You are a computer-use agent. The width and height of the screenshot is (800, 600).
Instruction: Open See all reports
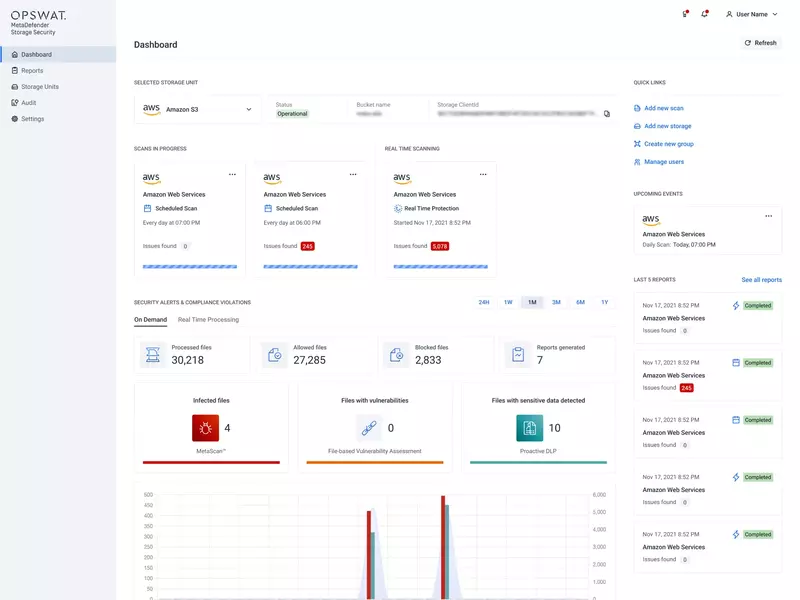click(760, 279)
